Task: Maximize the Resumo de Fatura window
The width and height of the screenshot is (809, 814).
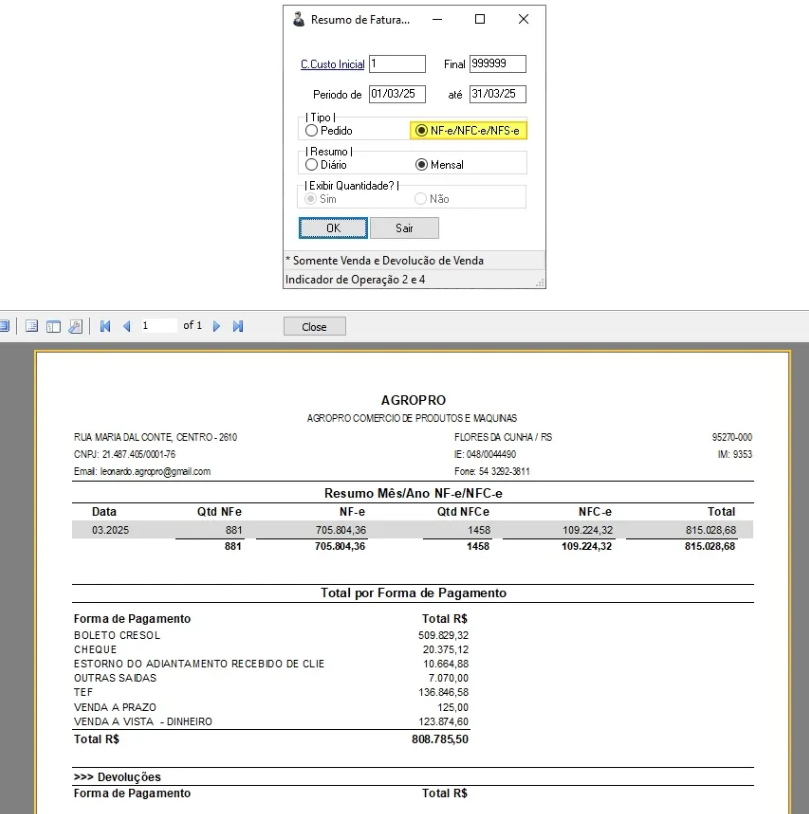Action: pyautogui.click(x=480, y=19)
